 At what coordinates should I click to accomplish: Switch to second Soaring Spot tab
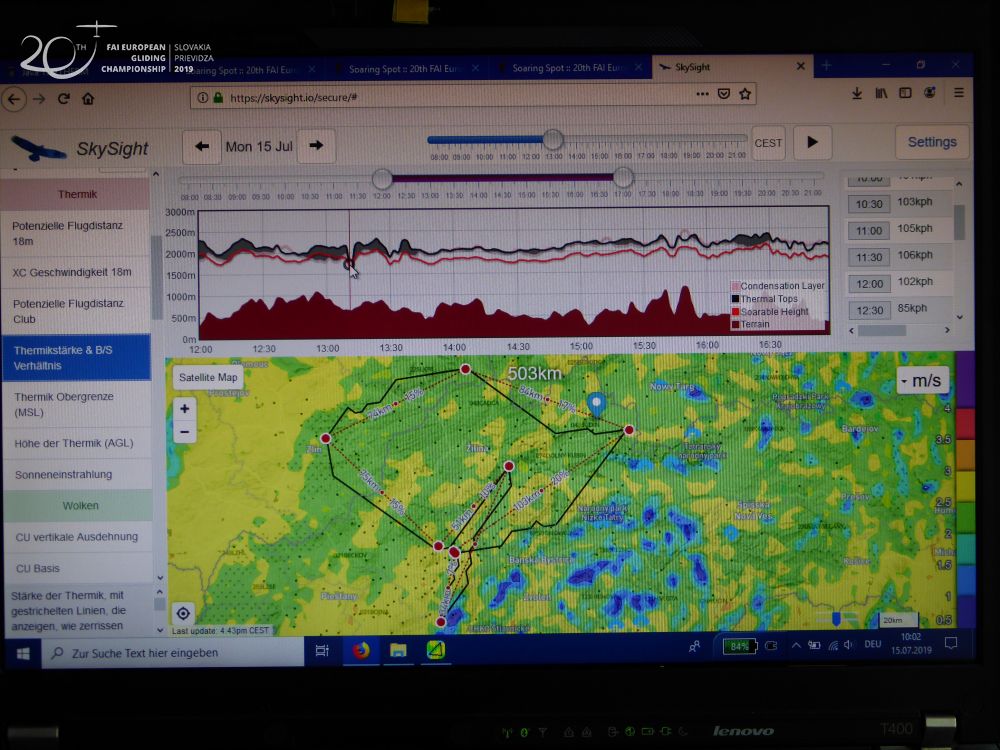point(406,68)
